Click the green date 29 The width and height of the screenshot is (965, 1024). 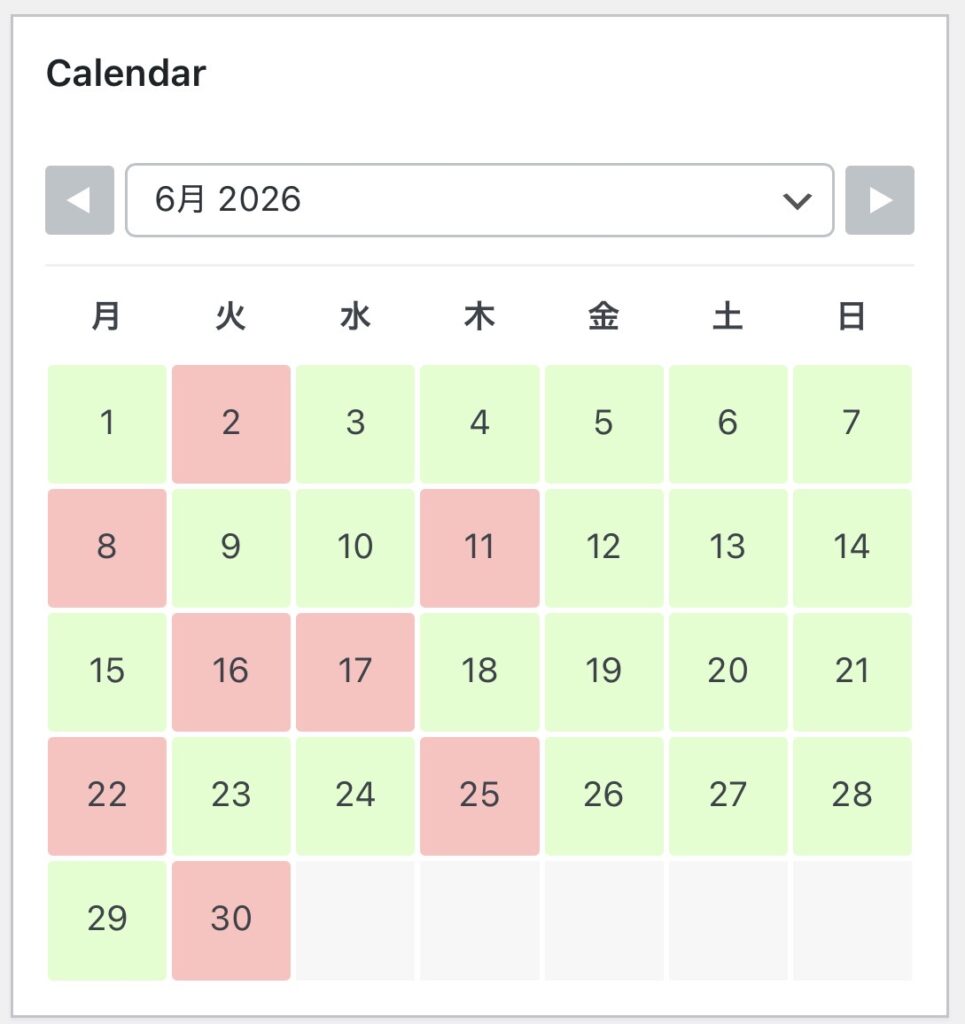pos(107,919)
